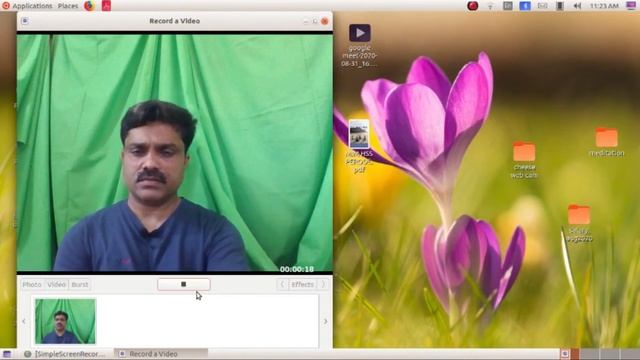Move thumbnail strip forward with right arrow
Screen dimensions: 640x360
(x=325, y=321)
